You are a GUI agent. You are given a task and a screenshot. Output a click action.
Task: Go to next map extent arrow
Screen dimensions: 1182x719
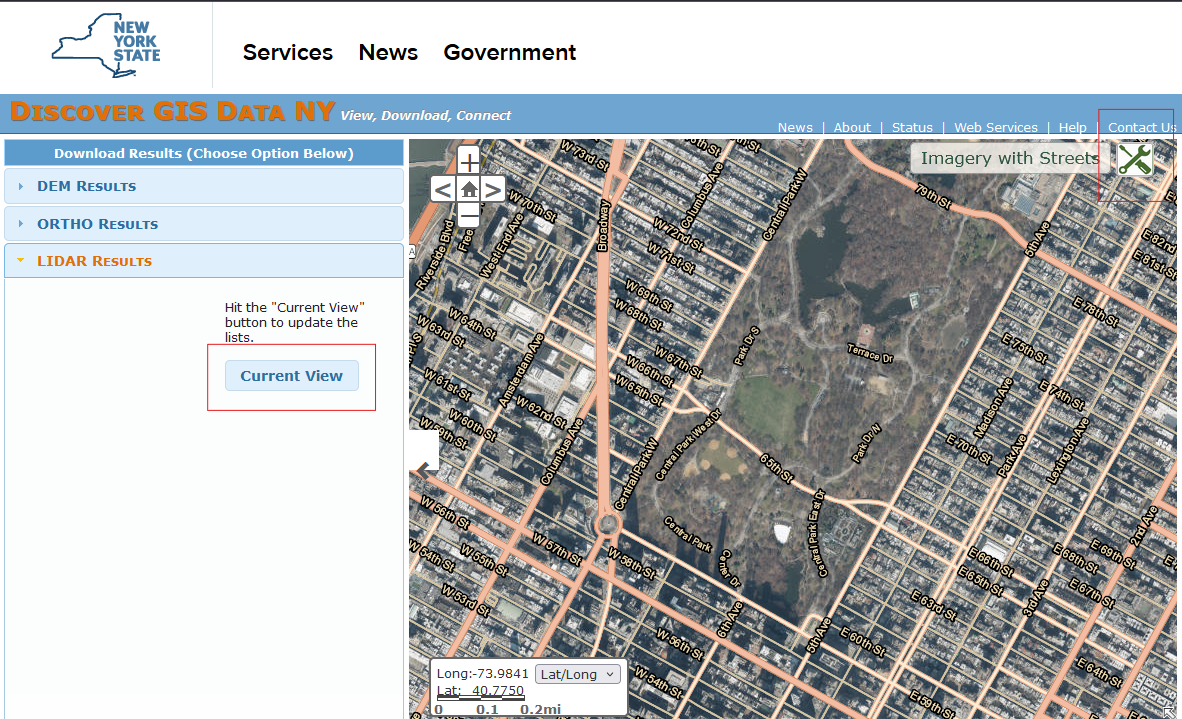[494, 189]
